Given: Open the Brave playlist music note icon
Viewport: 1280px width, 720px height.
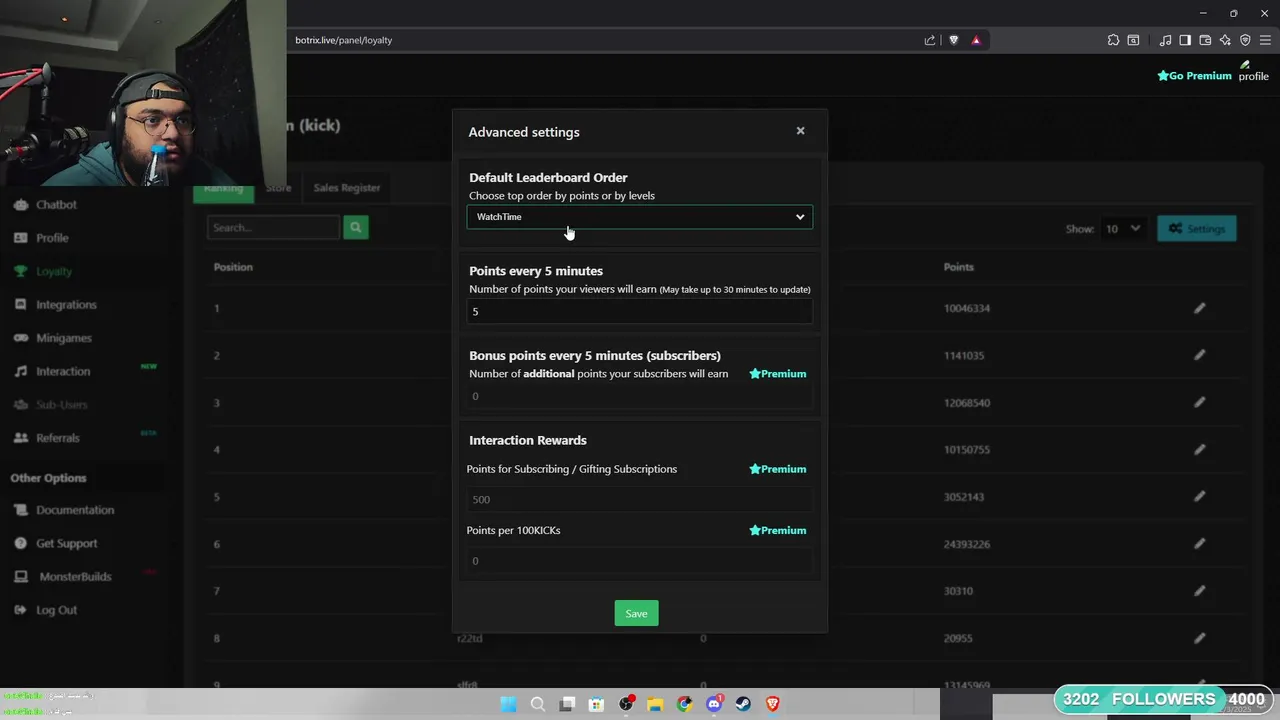Looking at the screenshot, I should pos(1165,40).
